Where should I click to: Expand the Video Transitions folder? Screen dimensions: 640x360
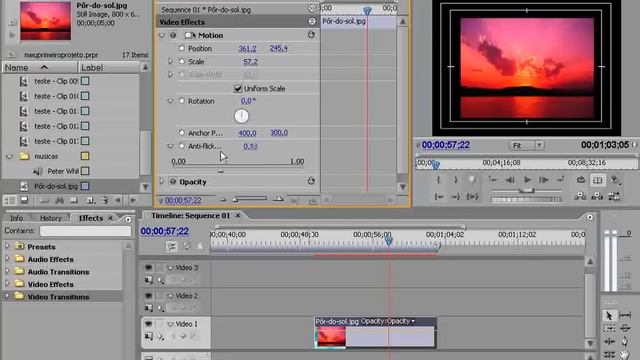(x=7, y=296)
